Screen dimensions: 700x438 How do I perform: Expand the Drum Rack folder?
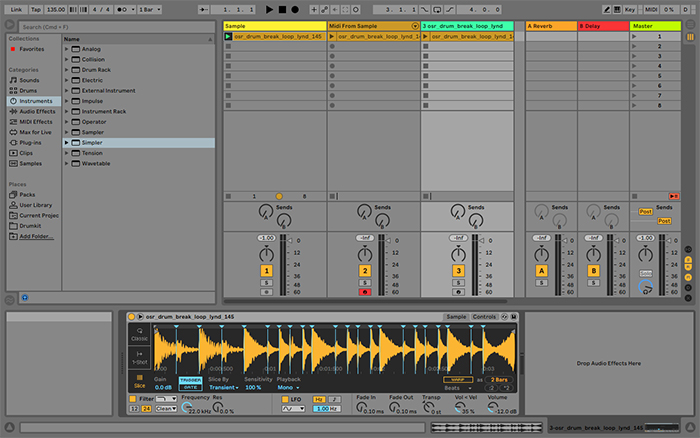coord(67,70)
